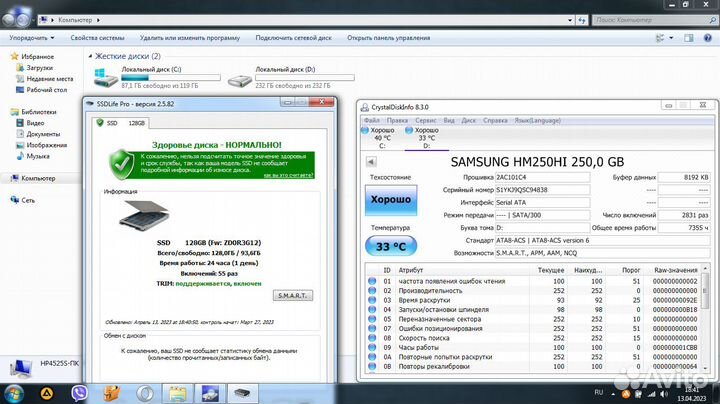Open the view options dropdown arrow
The height and width of the screenshot is (404, 720).
pyautogui.click(x=671, y=38)
